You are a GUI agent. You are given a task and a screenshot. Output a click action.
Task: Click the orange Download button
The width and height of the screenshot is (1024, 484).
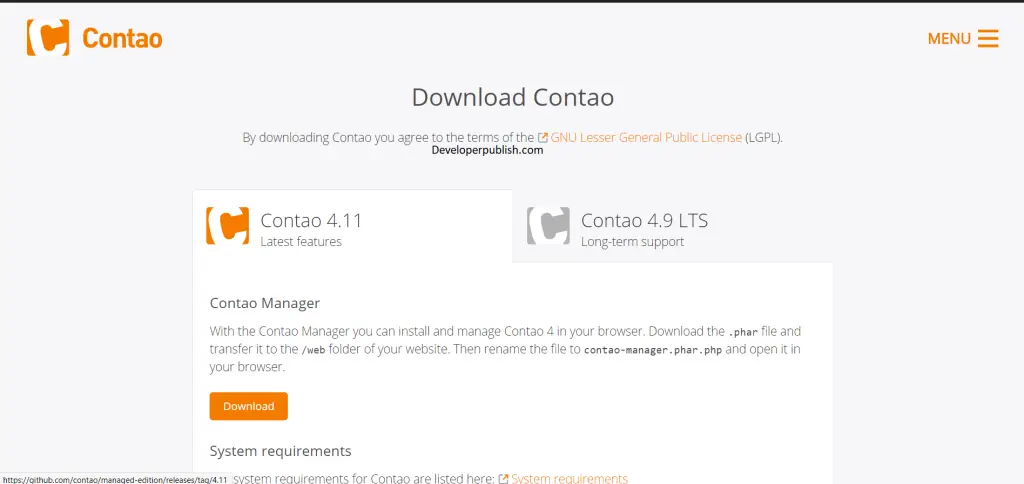pyautogui.click(x=249, y=406)
